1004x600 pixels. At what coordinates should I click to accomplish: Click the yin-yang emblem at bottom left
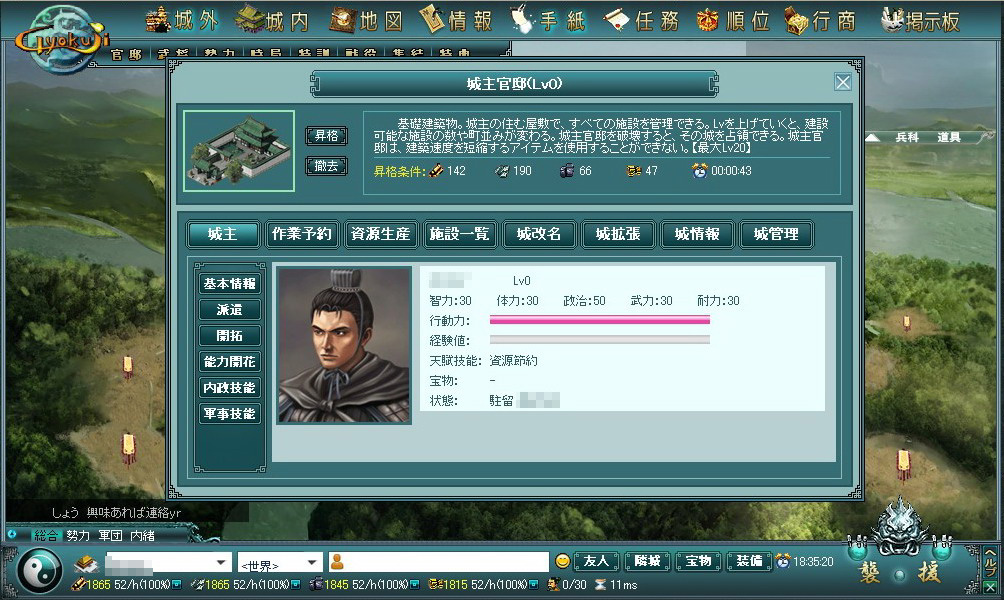(39, 571)
